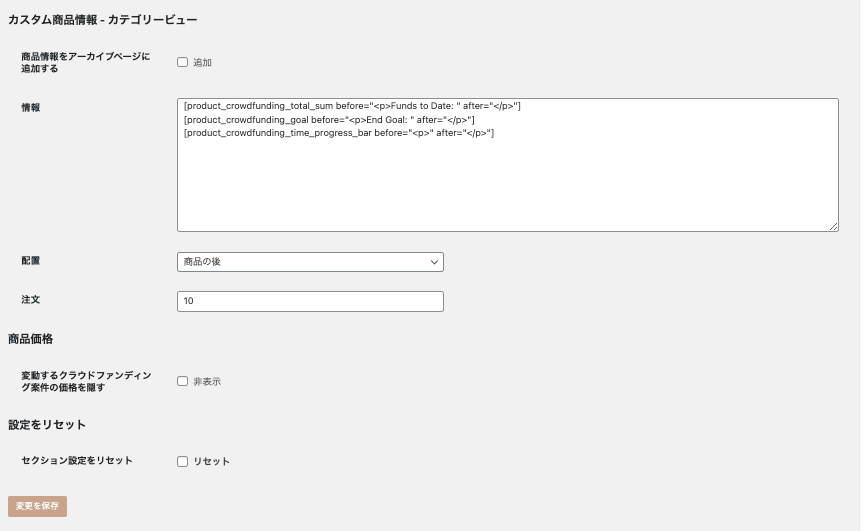Screen dimensions: 863x531
Task: Click the カスタム商品情報 - カテゴリービュー heading
Action: tap(102, 20)
